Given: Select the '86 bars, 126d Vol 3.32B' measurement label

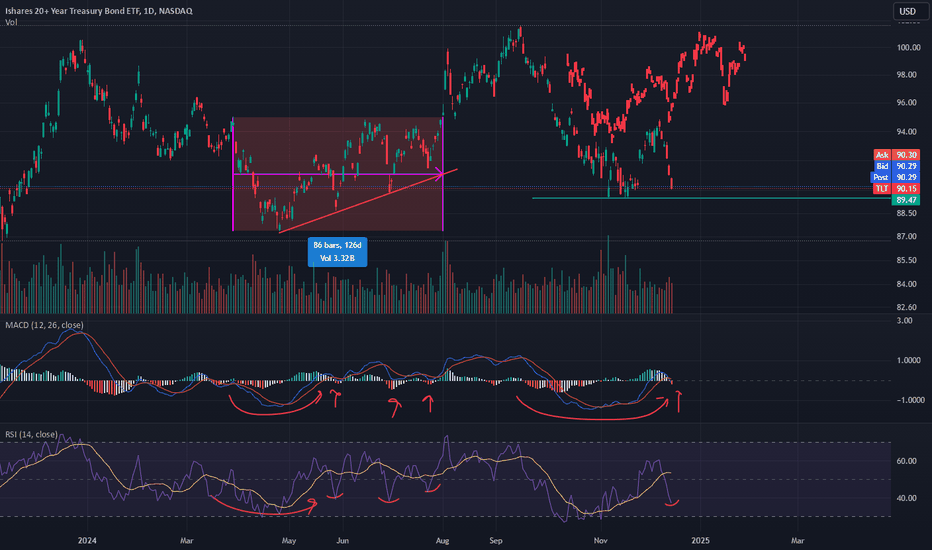Looking at the screenshot, I should pyautogui.click(x=337, y=252).
